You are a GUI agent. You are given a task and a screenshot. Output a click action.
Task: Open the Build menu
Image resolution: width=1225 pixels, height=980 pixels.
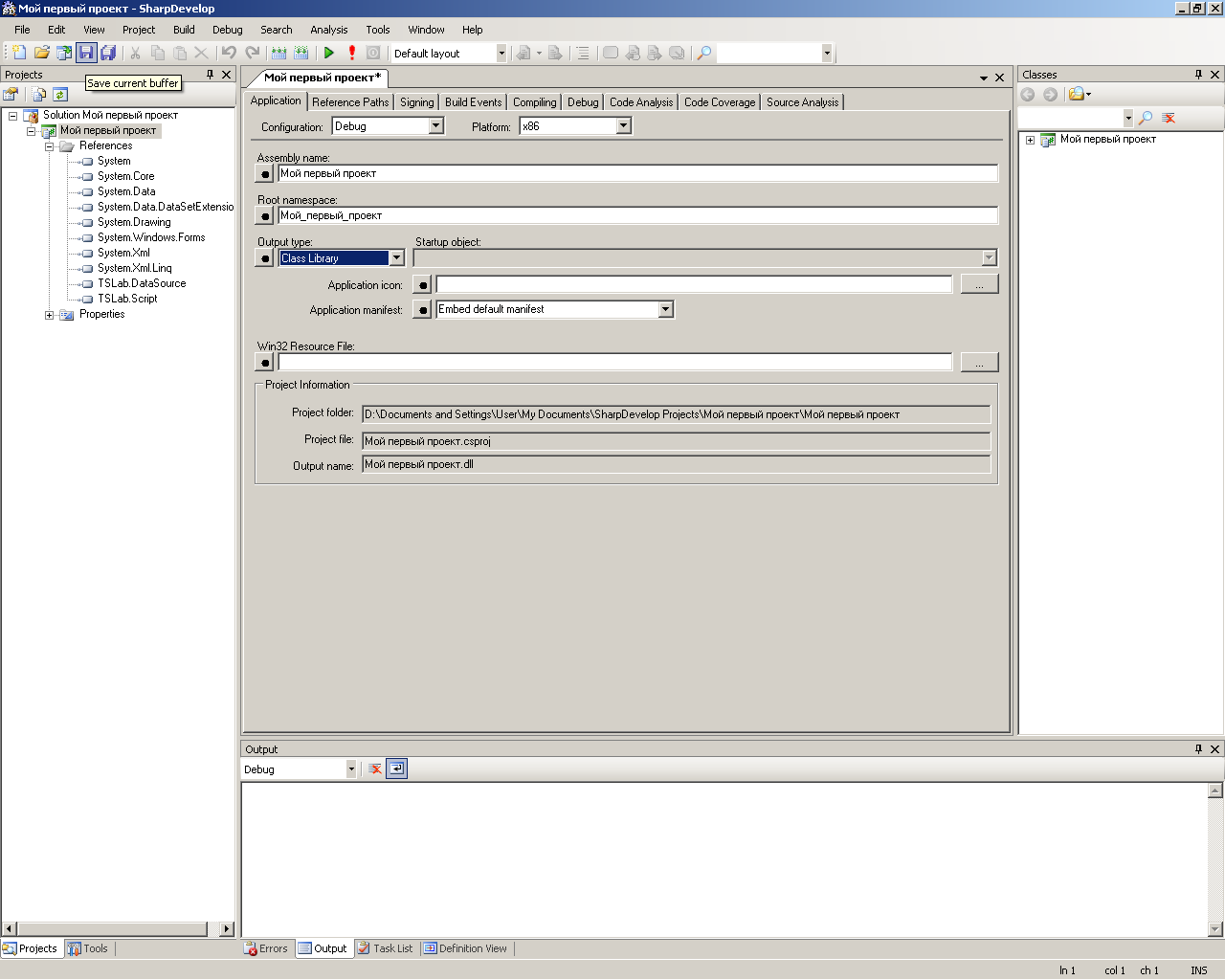pyautogui.click(x=184, y=30)
